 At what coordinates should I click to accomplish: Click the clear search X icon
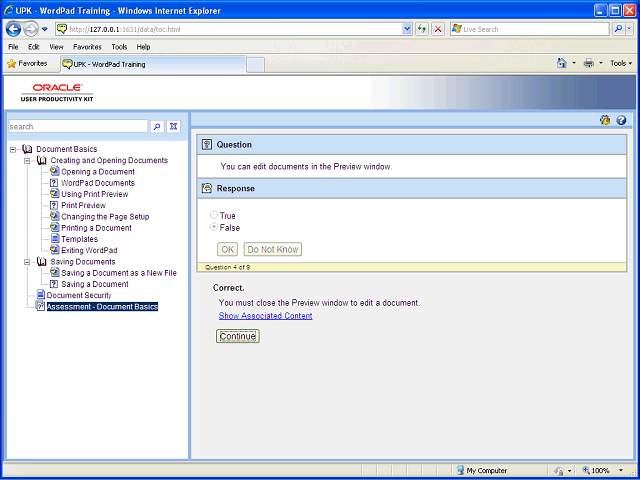[173, 127]
